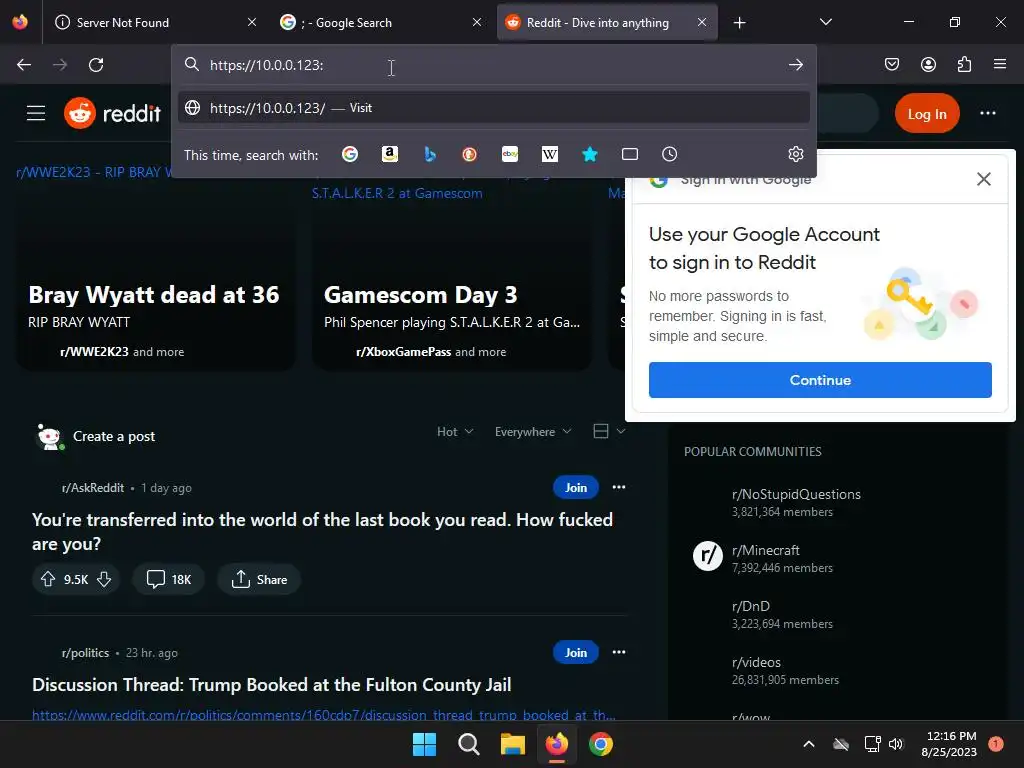
Task: Search this time with Google icon
Action: click(350, 154)
